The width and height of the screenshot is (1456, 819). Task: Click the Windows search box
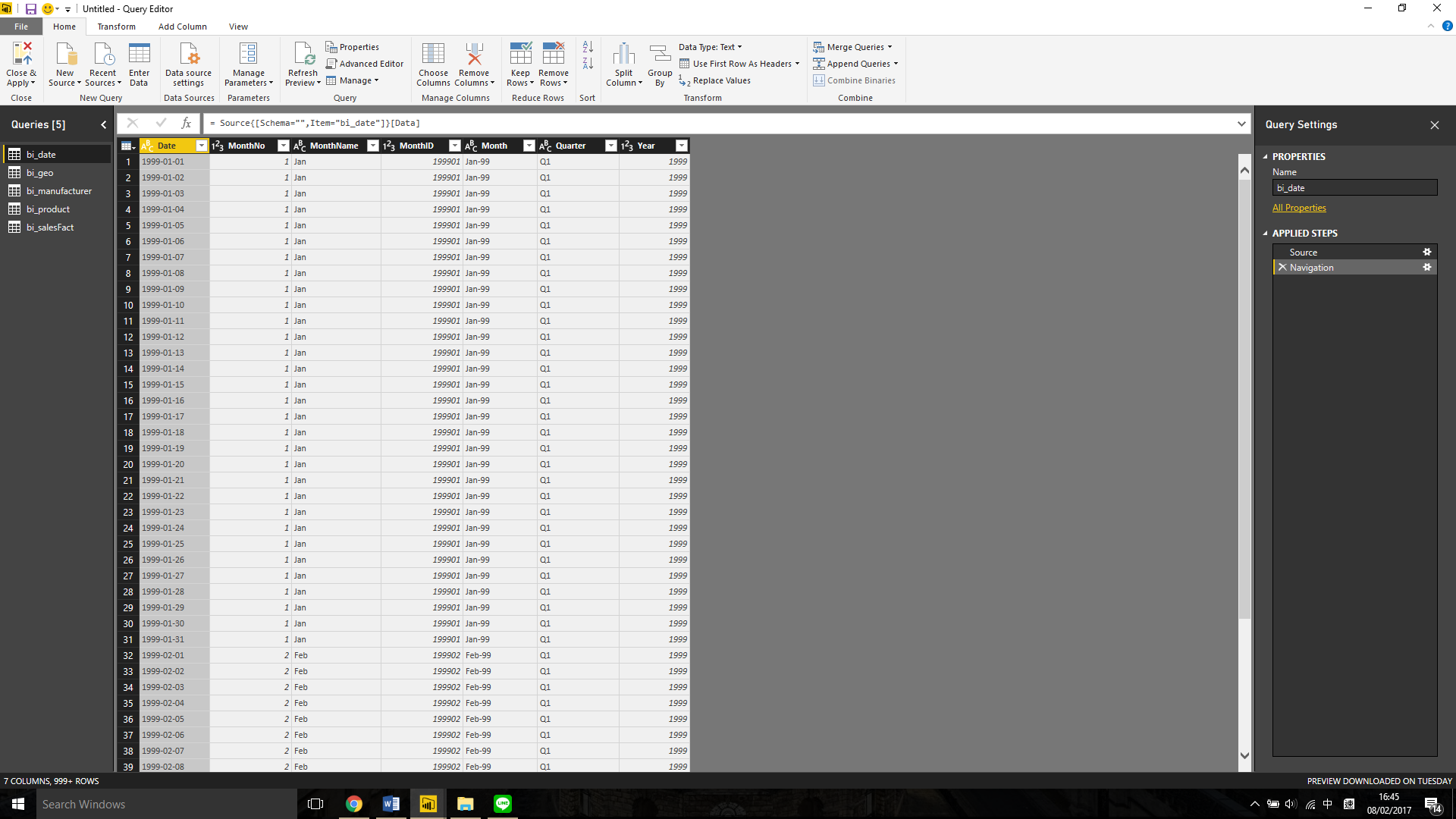[167, 804]
